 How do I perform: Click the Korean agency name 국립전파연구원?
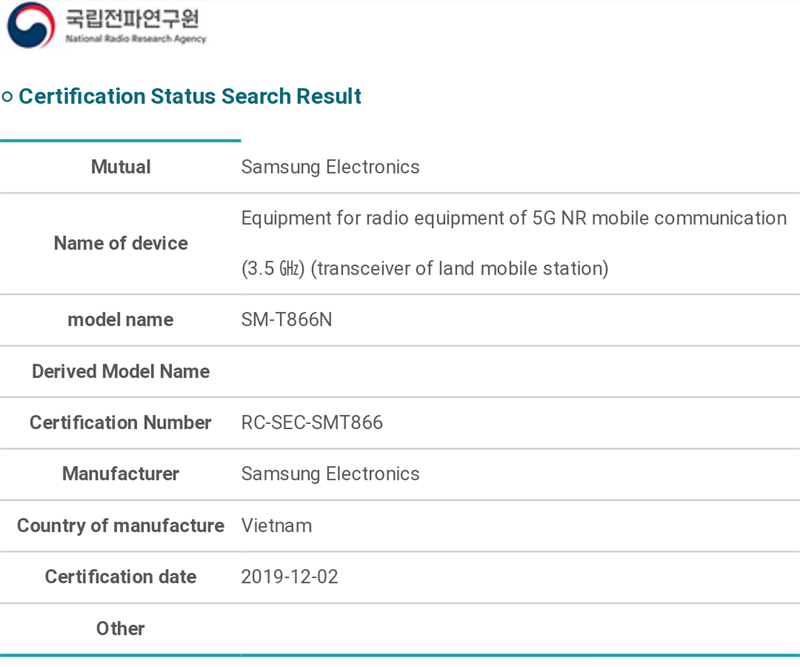click(133, 19)
